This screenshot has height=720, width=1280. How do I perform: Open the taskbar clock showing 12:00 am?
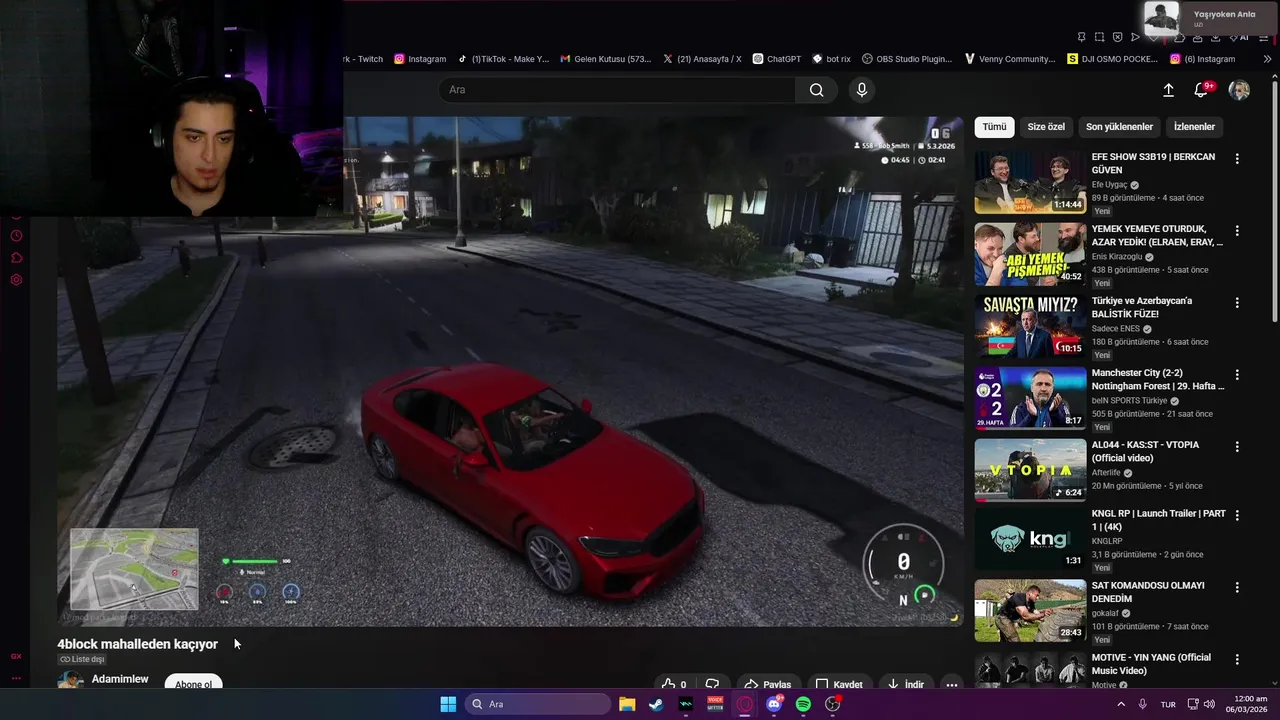(1248, 704)
